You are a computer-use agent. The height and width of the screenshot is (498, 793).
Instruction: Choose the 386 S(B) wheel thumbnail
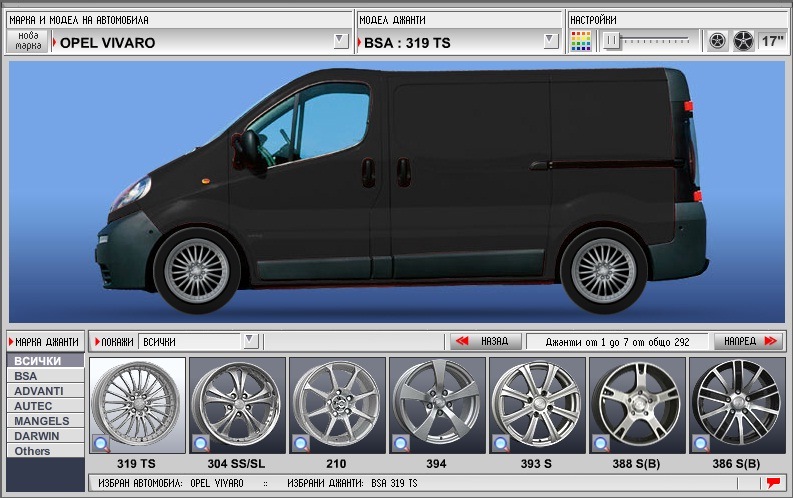[737, 405]
